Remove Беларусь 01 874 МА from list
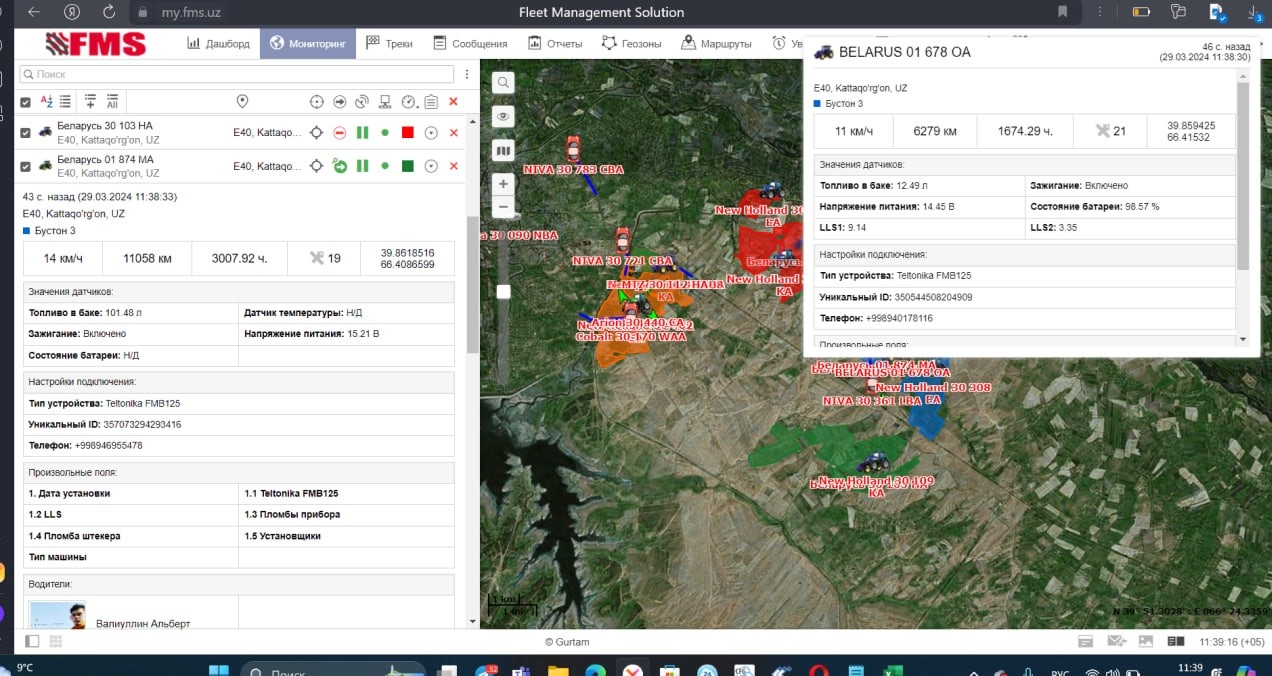Screen dimensions: 1272x676 [454, 166]
